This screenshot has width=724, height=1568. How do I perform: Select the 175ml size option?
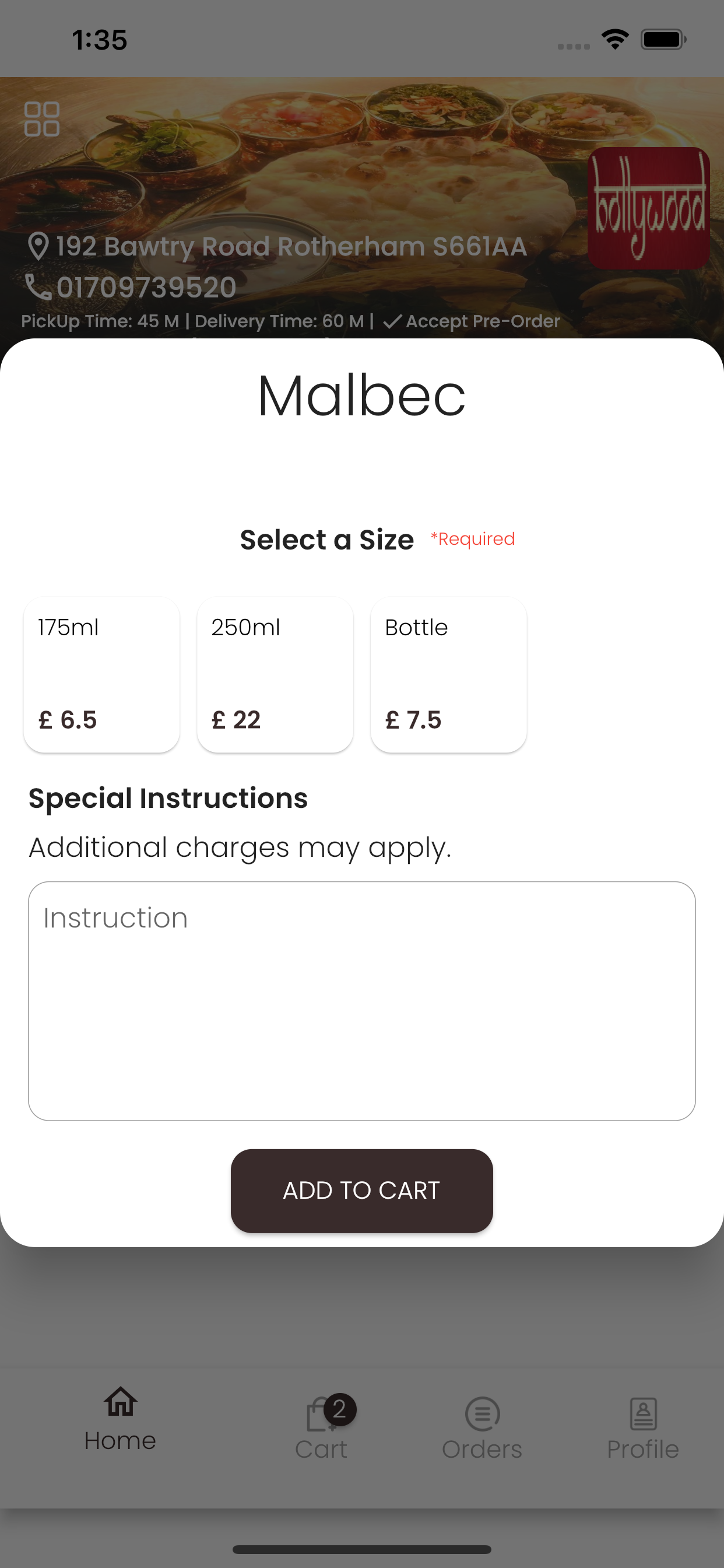(x=101, y=674)
